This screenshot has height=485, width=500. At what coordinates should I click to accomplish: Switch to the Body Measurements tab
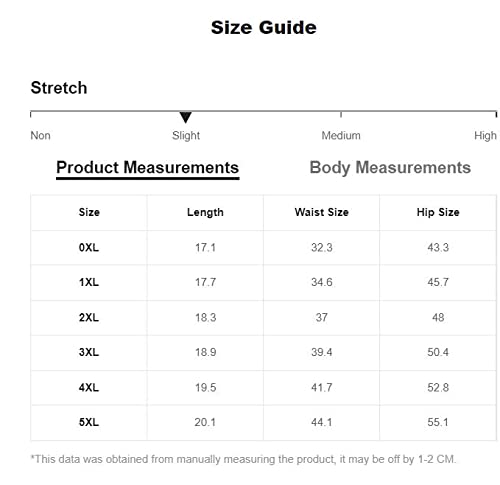390,168
